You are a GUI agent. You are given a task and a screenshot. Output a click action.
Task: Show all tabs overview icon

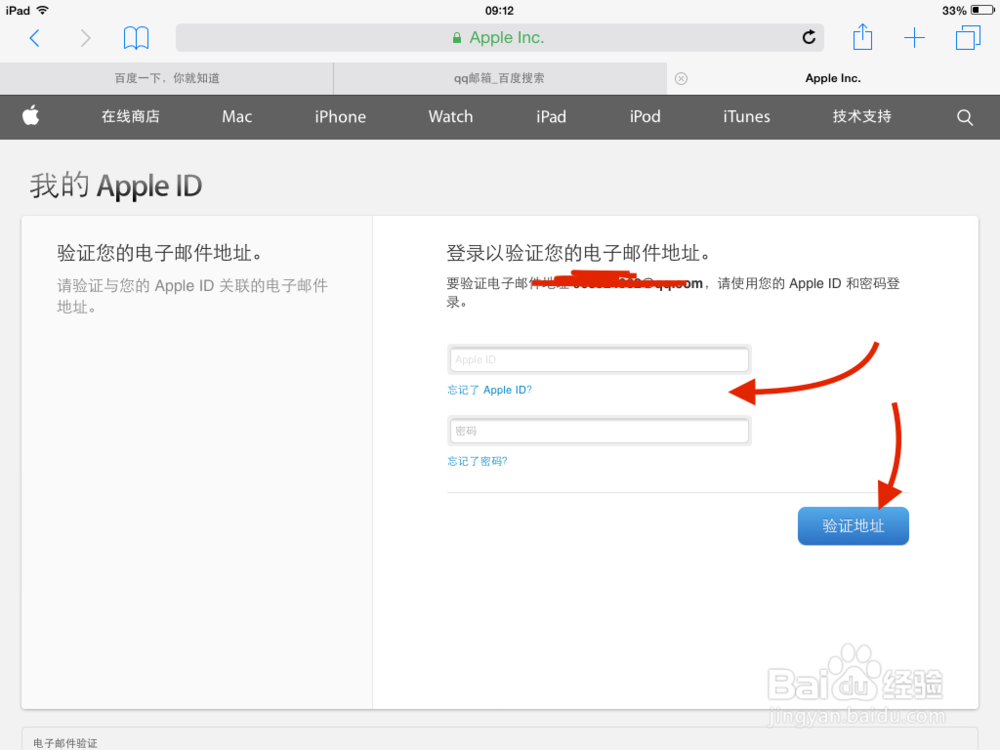[967, 38]
